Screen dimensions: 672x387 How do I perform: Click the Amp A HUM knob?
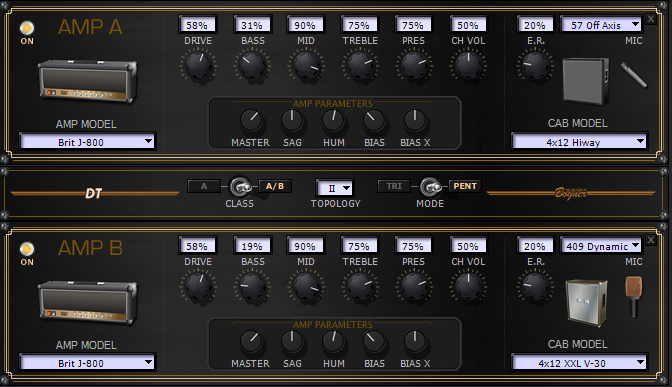point(333,120)
